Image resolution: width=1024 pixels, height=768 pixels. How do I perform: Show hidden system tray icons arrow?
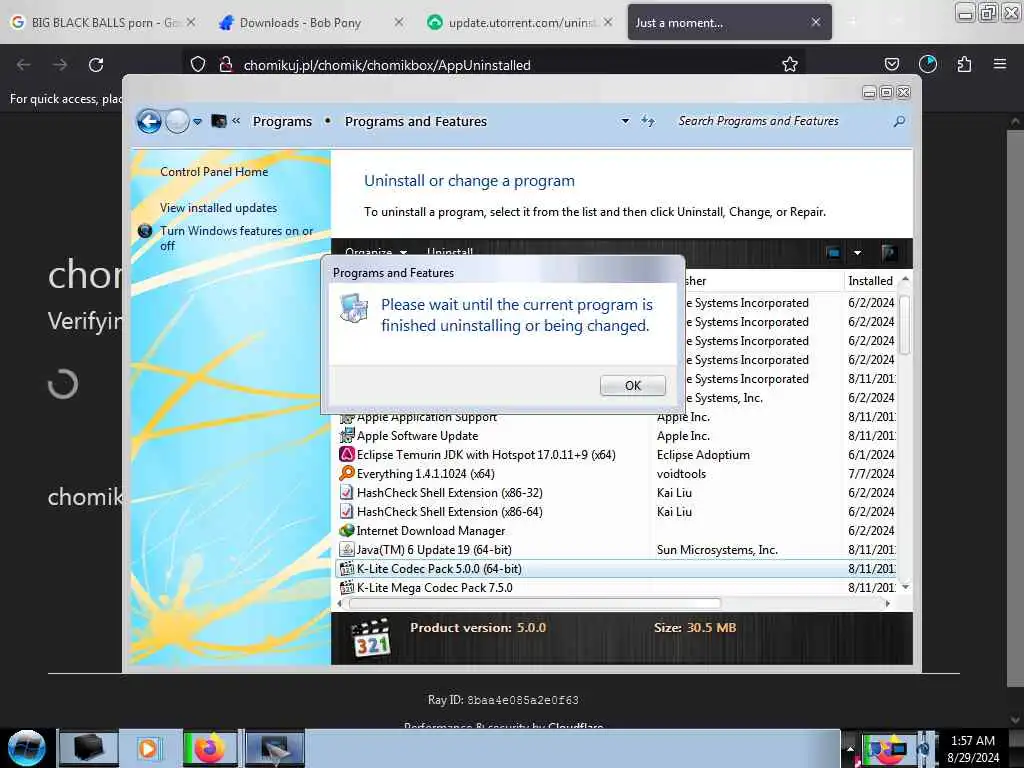850,748
